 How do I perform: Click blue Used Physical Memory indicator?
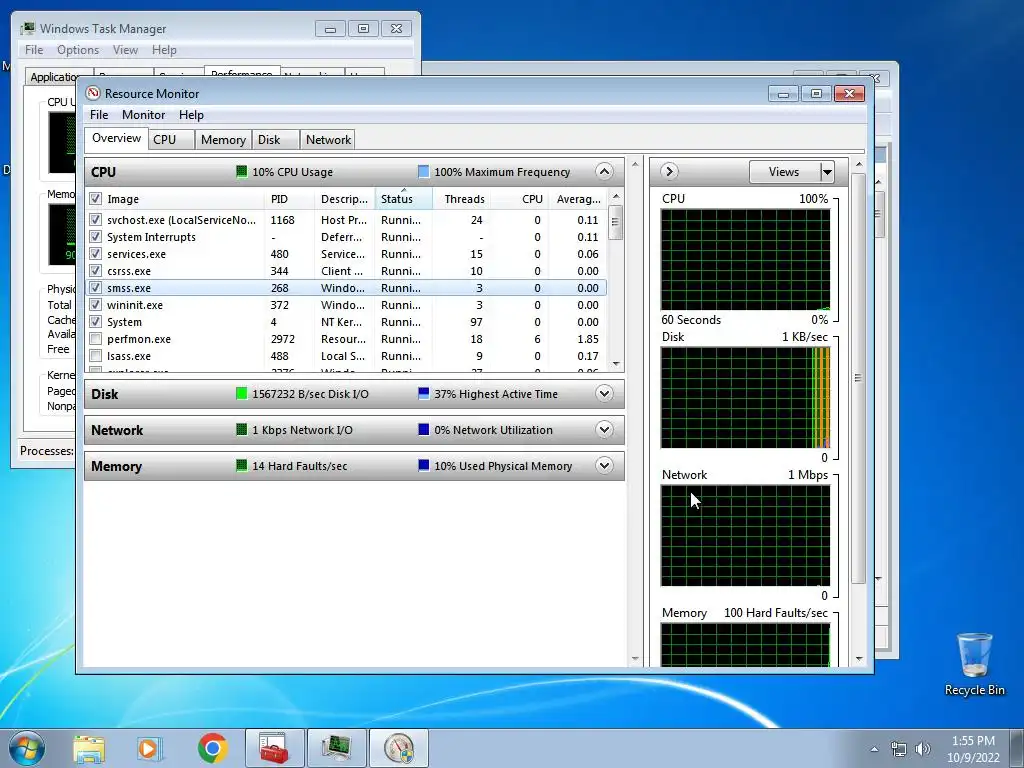[424, 466]
